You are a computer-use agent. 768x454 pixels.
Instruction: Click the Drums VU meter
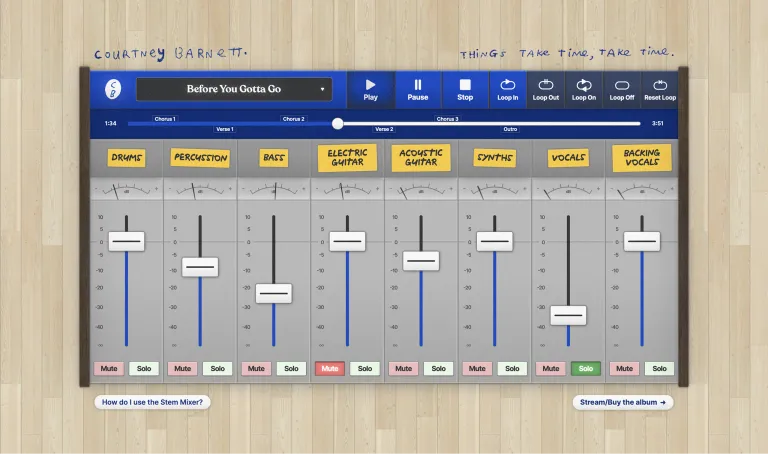pos(126,190)
